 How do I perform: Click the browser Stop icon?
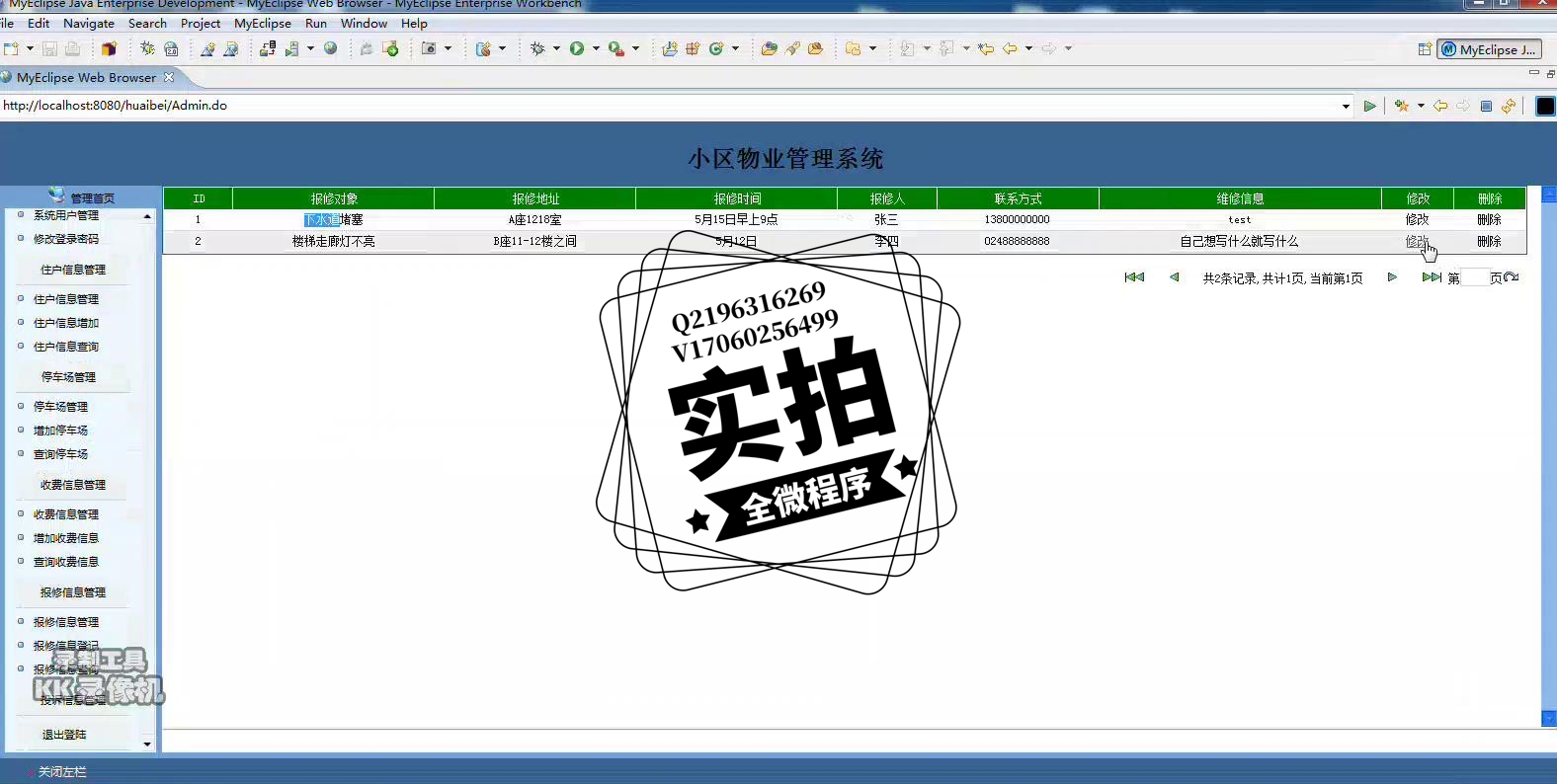click(1486, 106)
